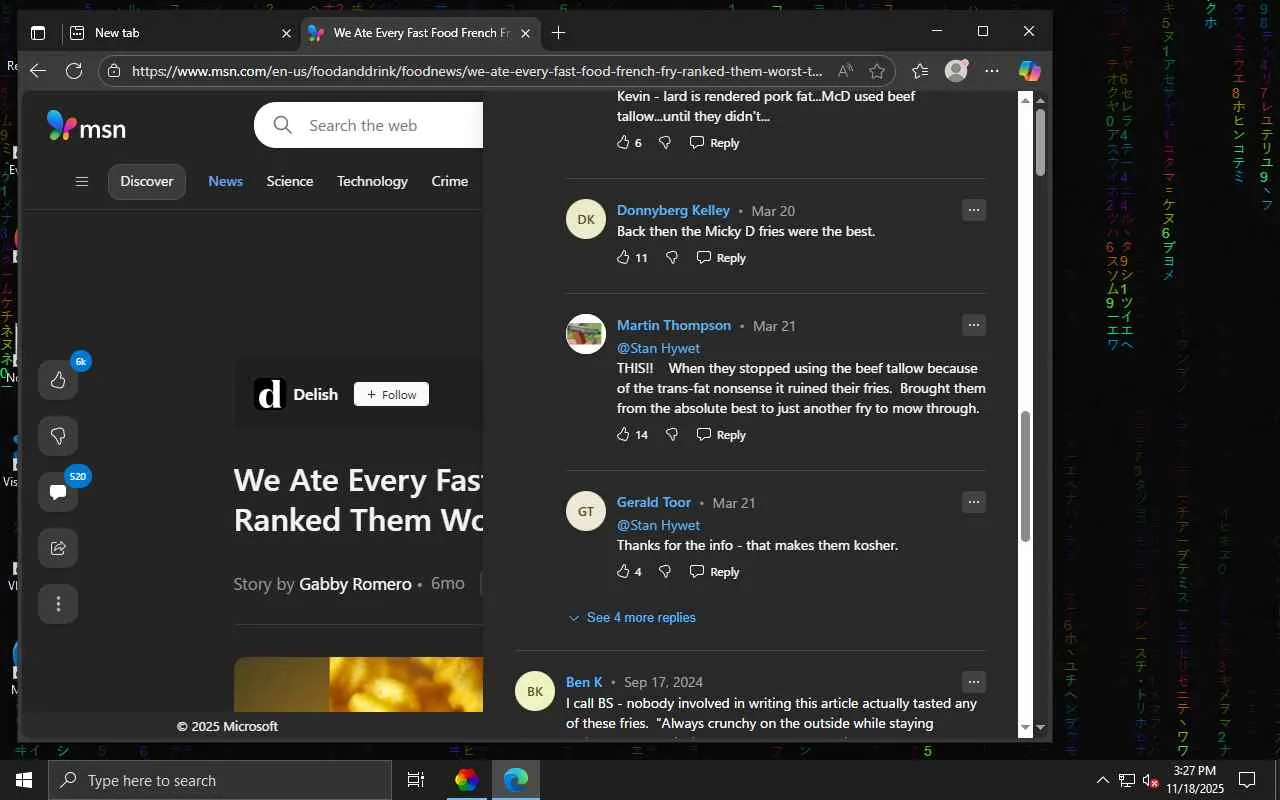This screenshot has height=800, width=1280.
Task: Open the MSN hamburger menu
Action: click(x=82, y=182)
